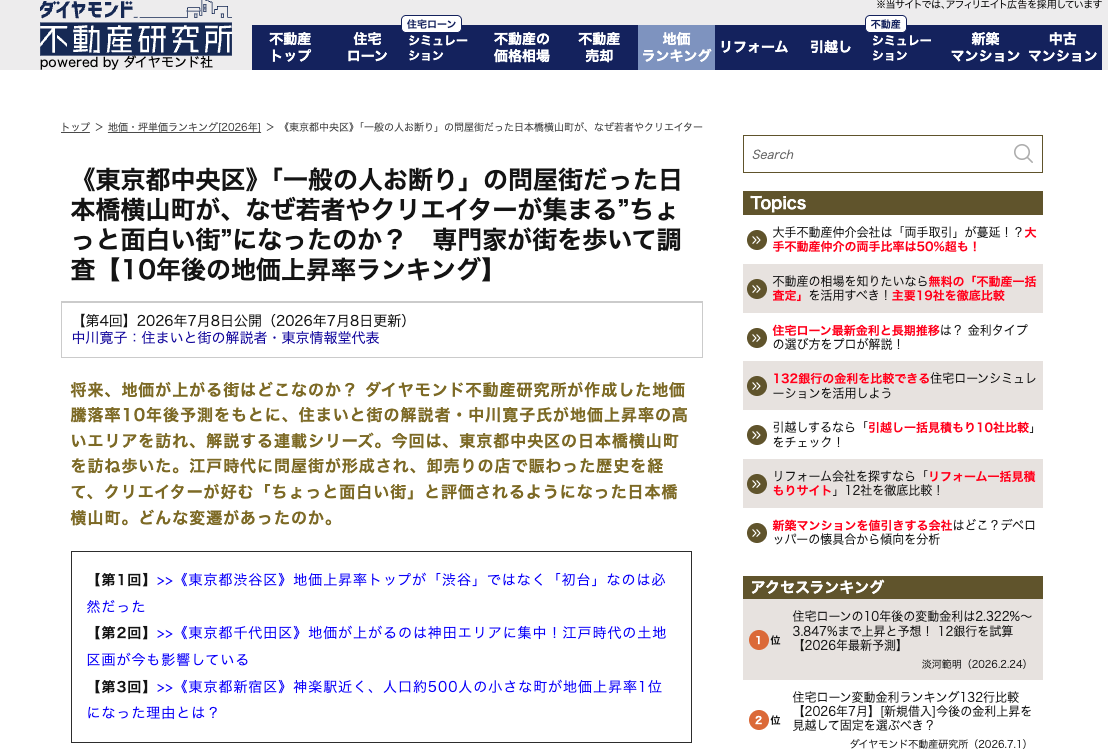
Task: Click the olive lead paragraph starting 将来、地価が上がる街
Action: pos(379,454)
